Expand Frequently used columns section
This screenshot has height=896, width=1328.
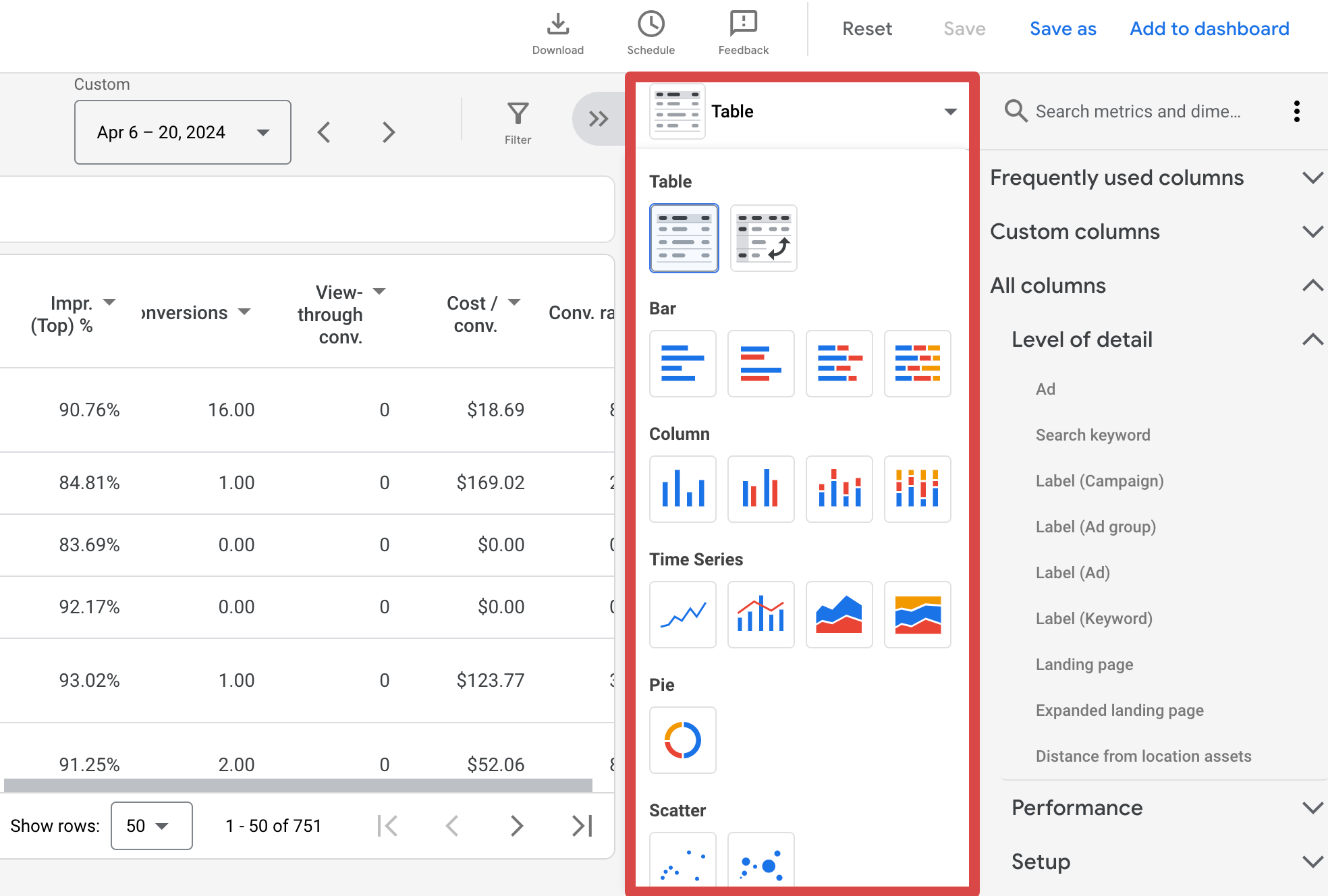(1157, 177)
